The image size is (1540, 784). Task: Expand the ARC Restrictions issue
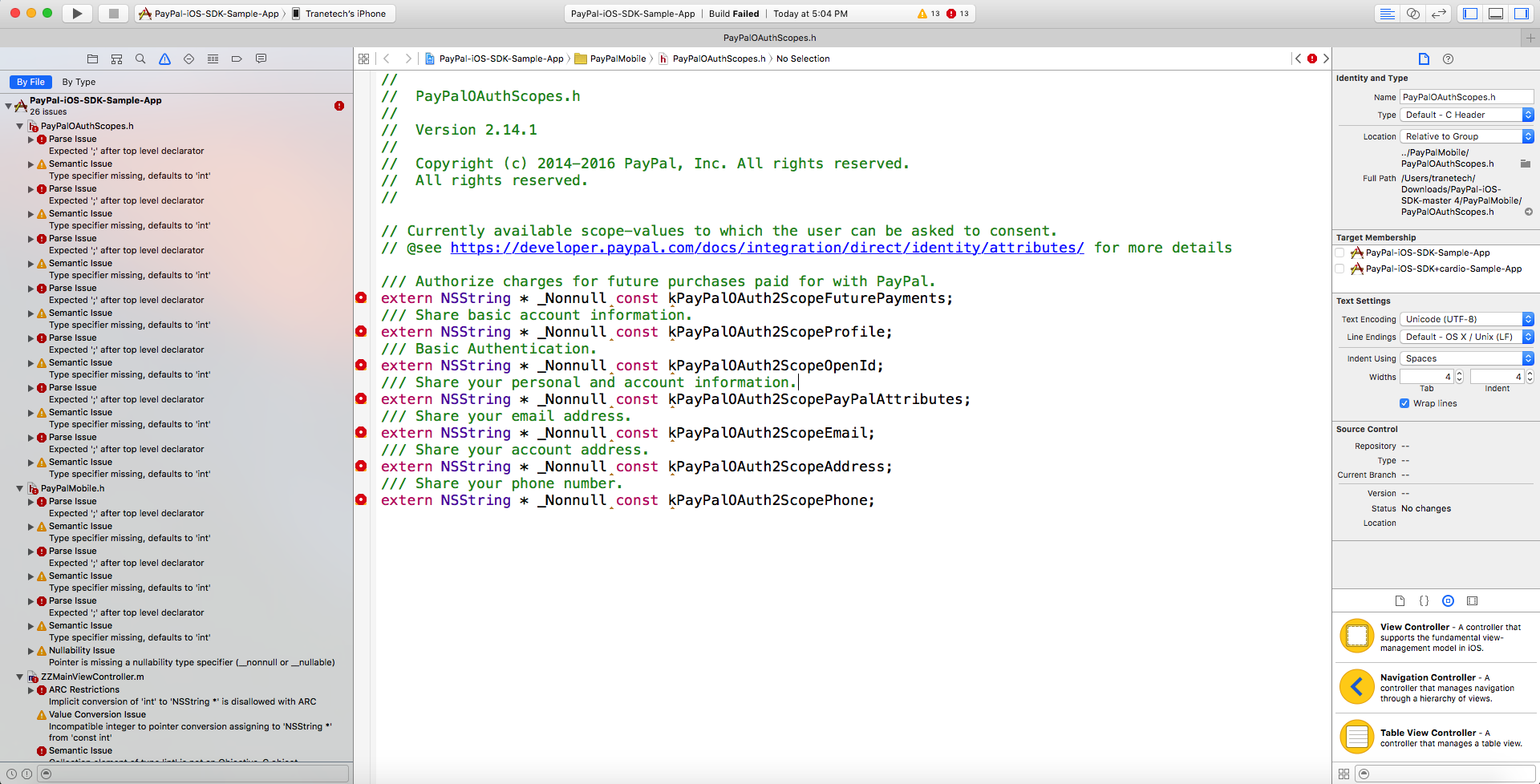(31, 689)
